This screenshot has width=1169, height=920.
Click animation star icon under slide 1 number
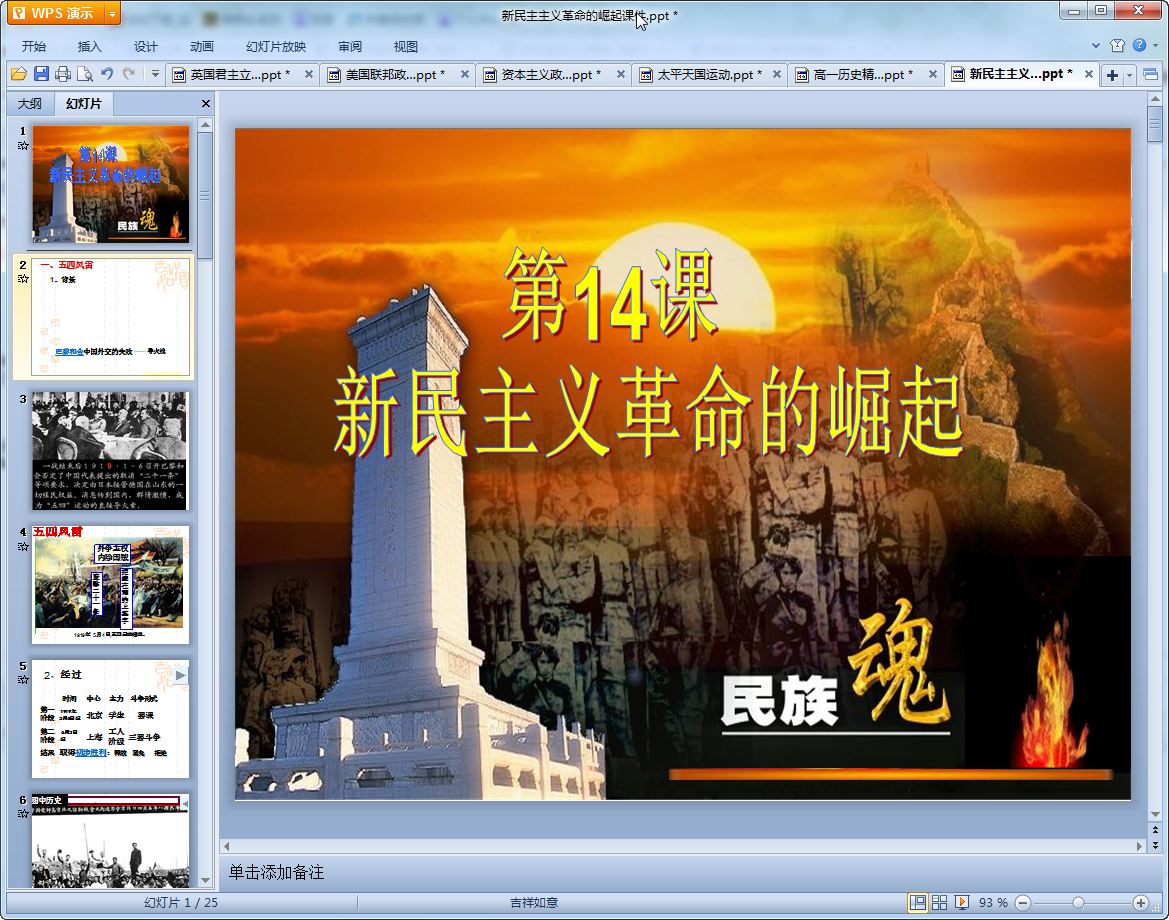(23, 145)
